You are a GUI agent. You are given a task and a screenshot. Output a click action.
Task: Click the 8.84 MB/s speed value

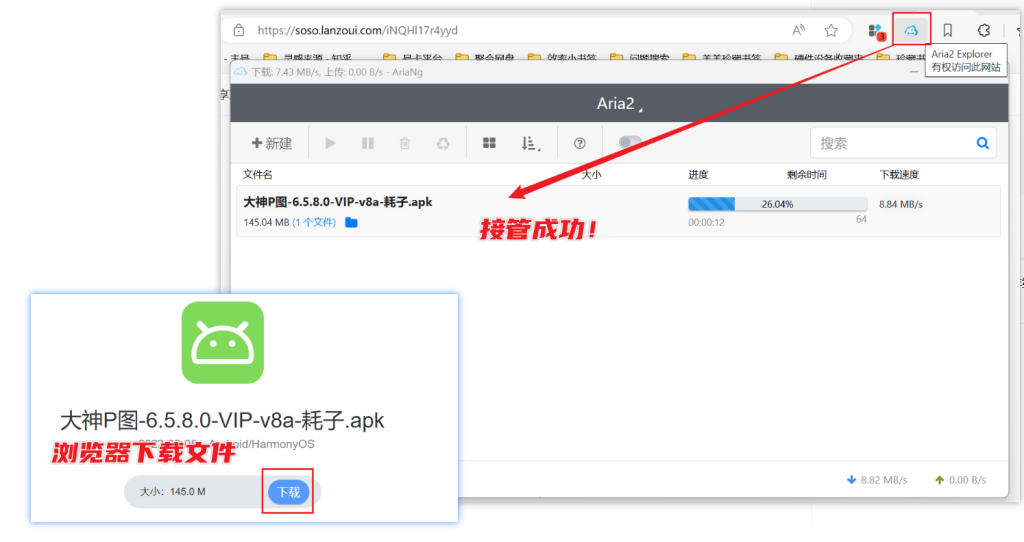click(x=901, y=204)
